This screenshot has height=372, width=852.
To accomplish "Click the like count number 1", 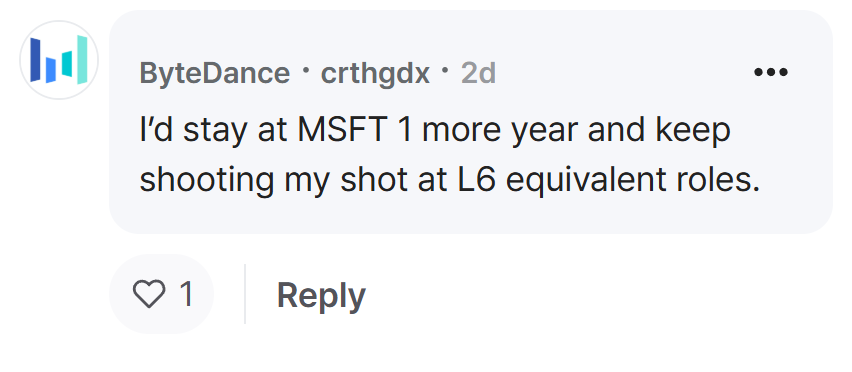I will (x=186, y=294).
